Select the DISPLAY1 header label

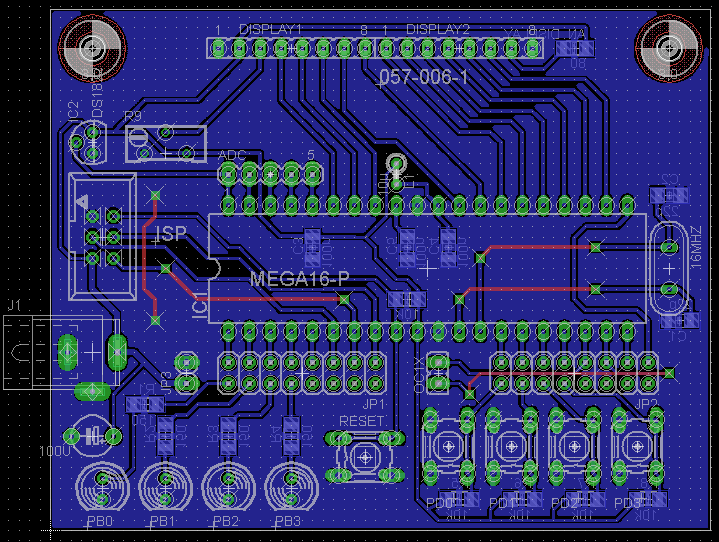[270, 30]
